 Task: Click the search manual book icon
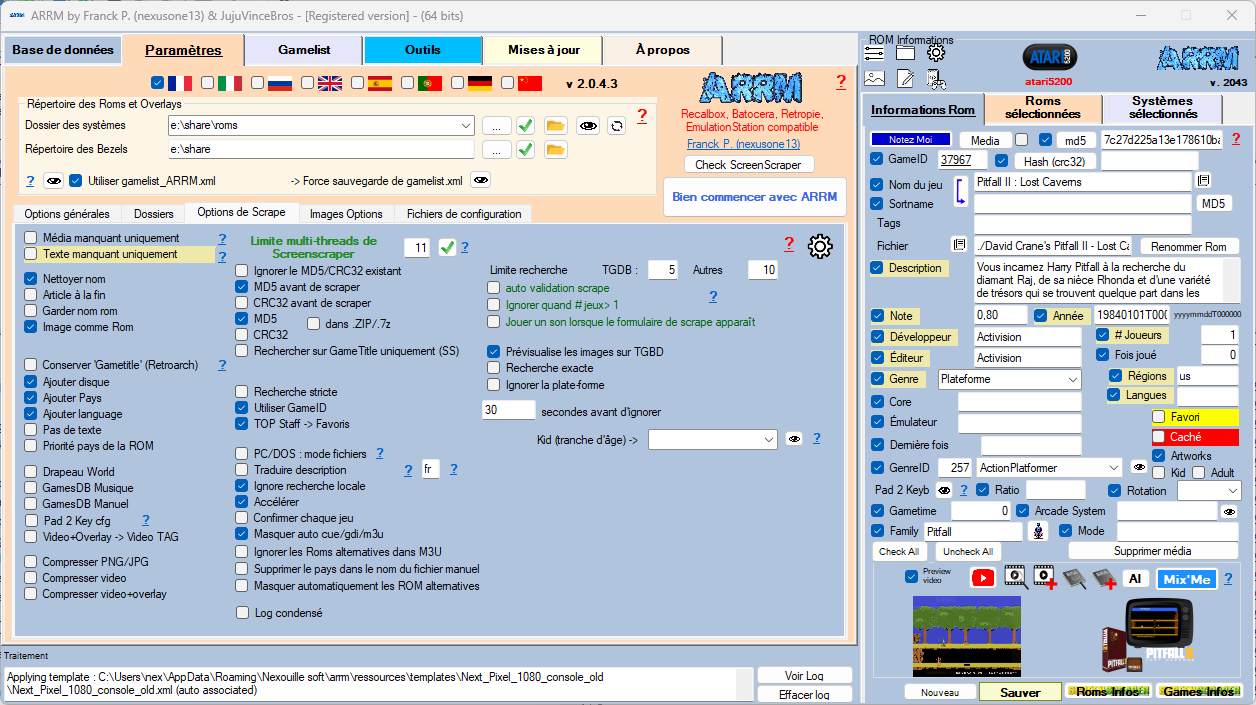1074,578
